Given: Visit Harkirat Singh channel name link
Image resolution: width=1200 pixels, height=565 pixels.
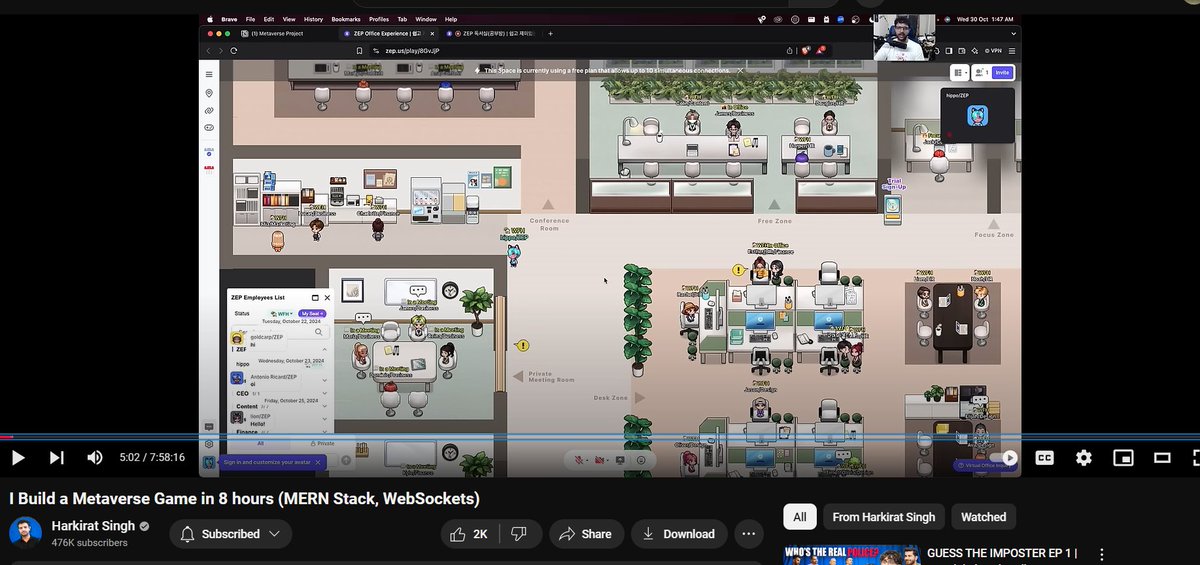Looking at the screenshot, I should click(93, 526).
